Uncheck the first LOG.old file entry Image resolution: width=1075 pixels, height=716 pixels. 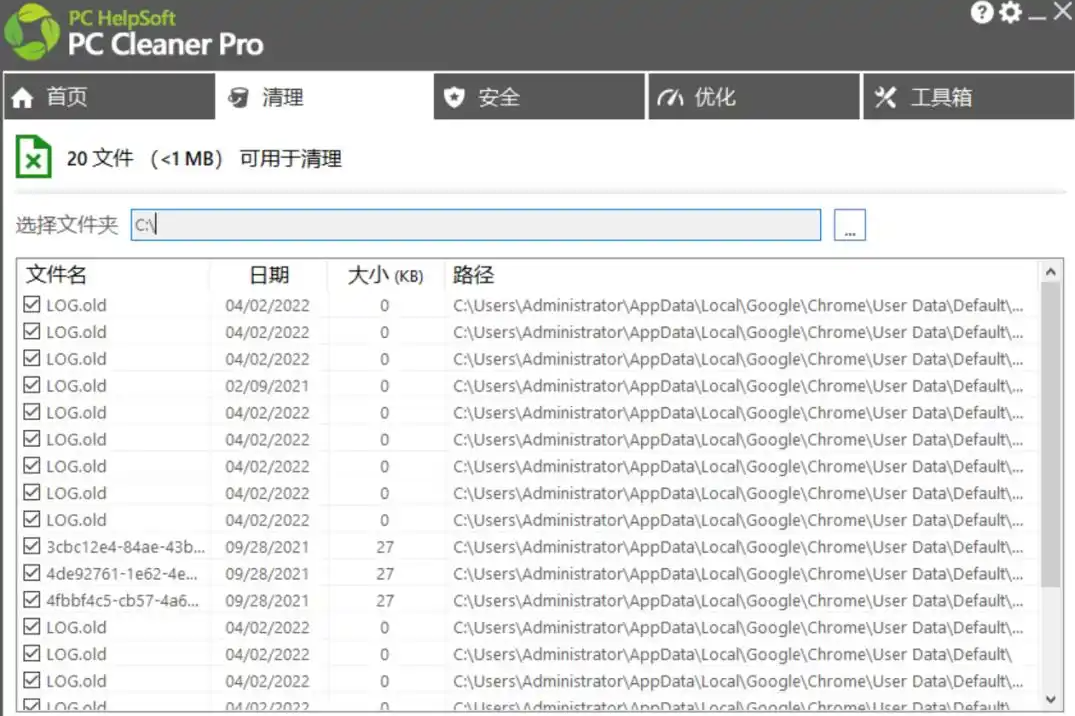(29, 304)
